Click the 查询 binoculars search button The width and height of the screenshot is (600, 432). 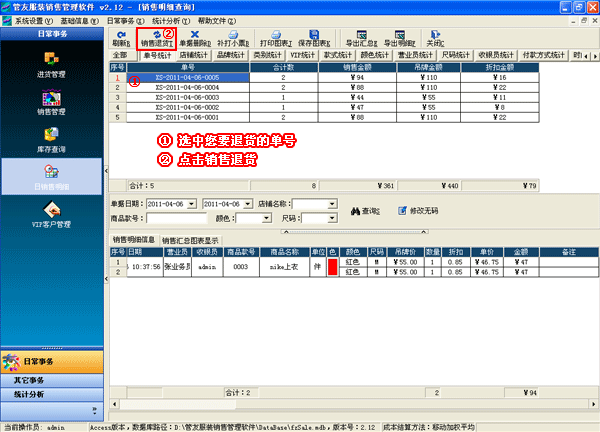point(365,211)
